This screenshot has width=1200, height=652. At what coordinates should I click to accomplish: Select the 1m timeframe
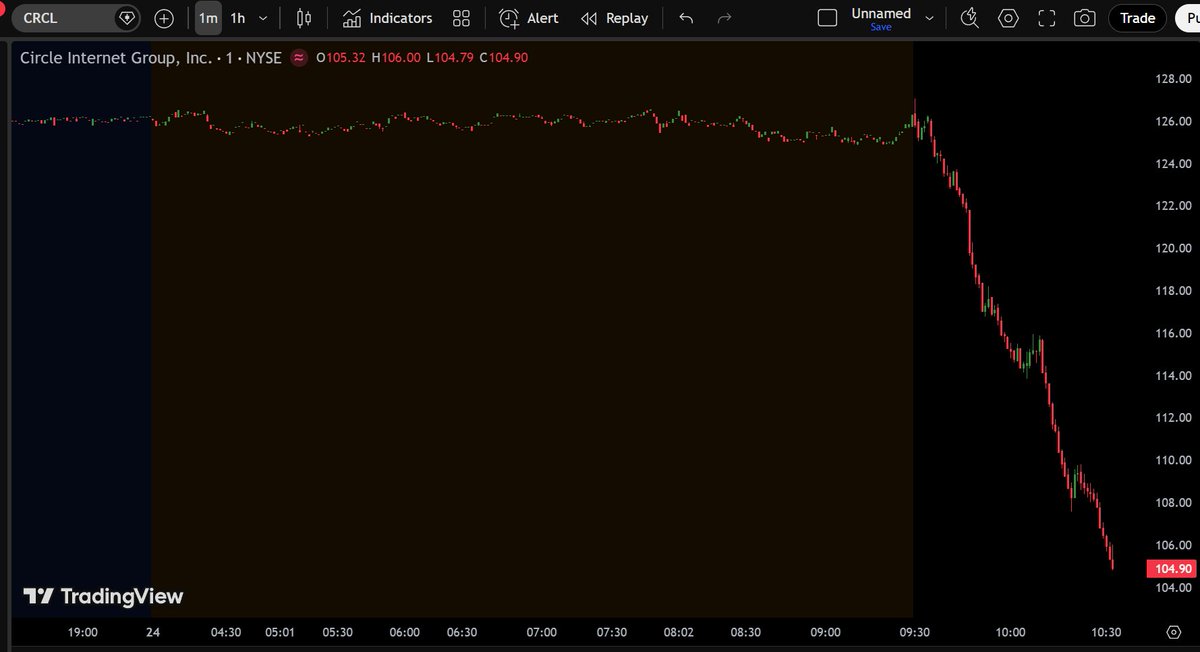(x=208, y=18)
